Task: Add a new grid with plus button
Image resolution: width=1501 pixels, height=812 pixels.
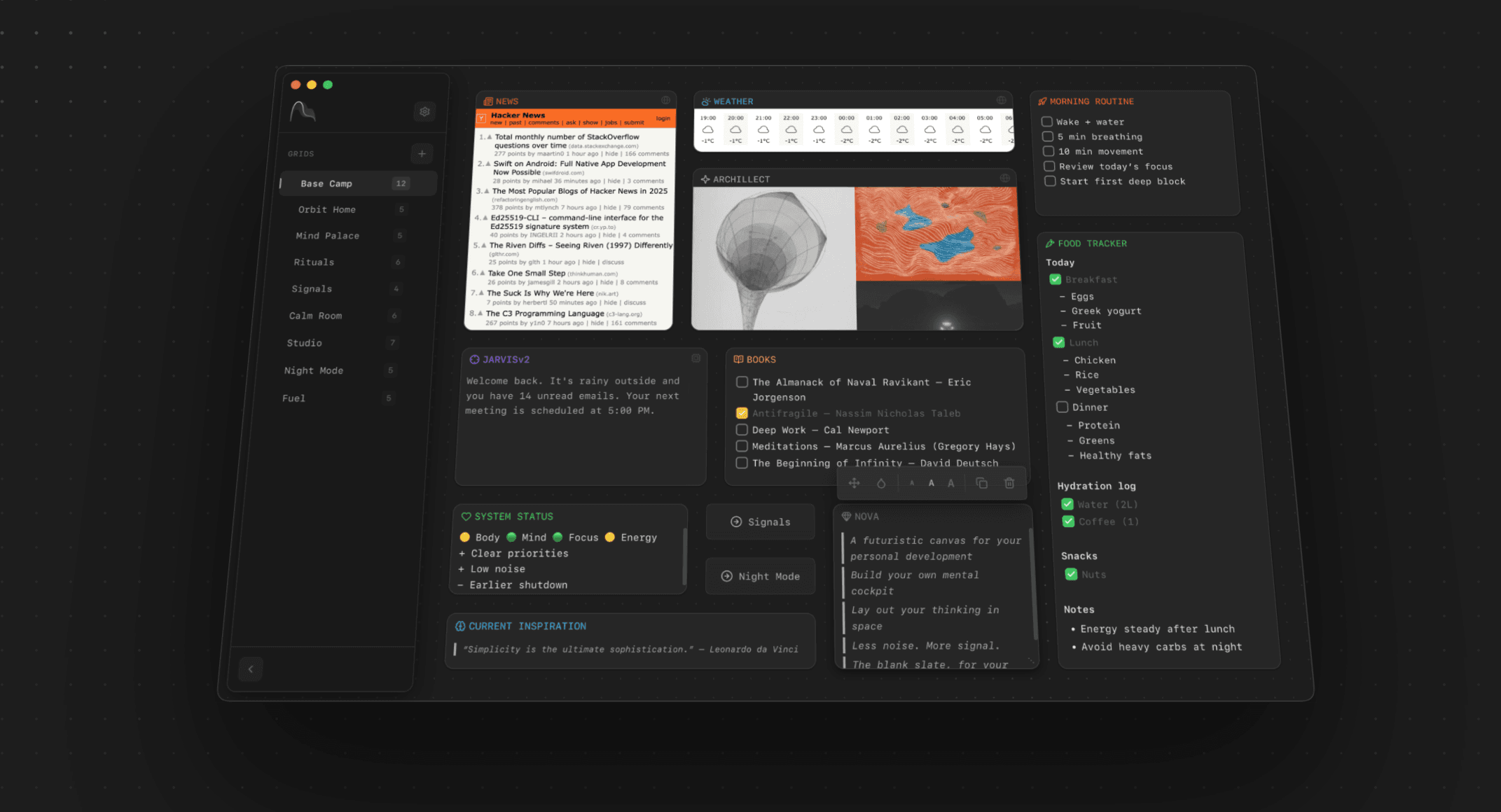Action: coord(422,154)
